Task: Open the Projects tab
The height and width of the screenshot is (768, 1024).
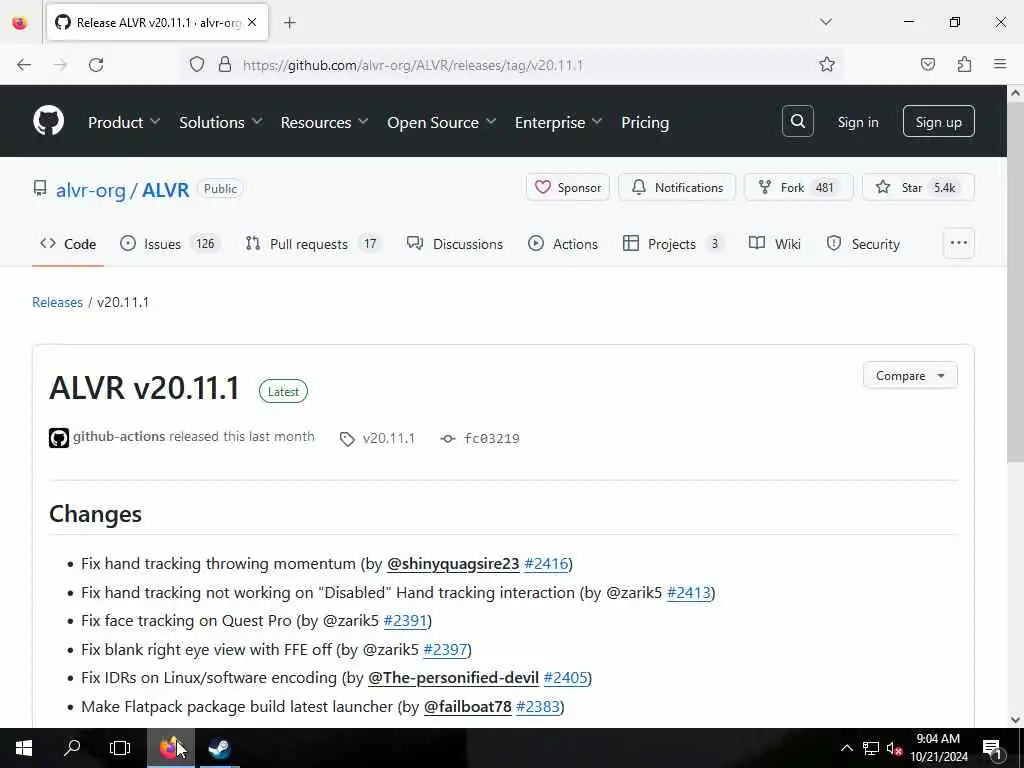Action: tap(674, 244)
